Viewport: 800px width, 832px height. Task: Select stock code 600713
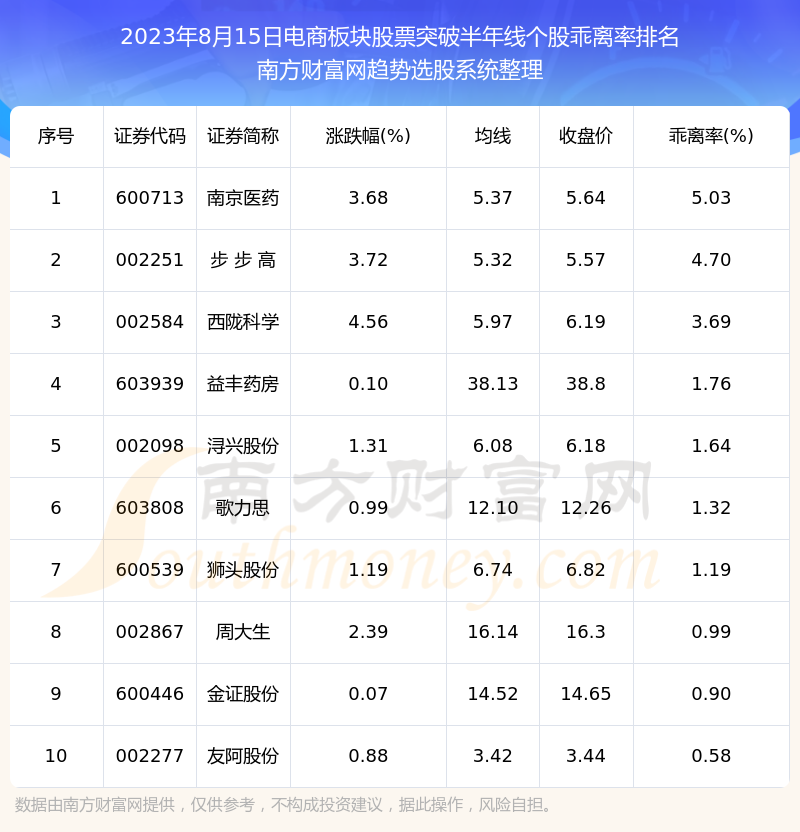(150, 198)
